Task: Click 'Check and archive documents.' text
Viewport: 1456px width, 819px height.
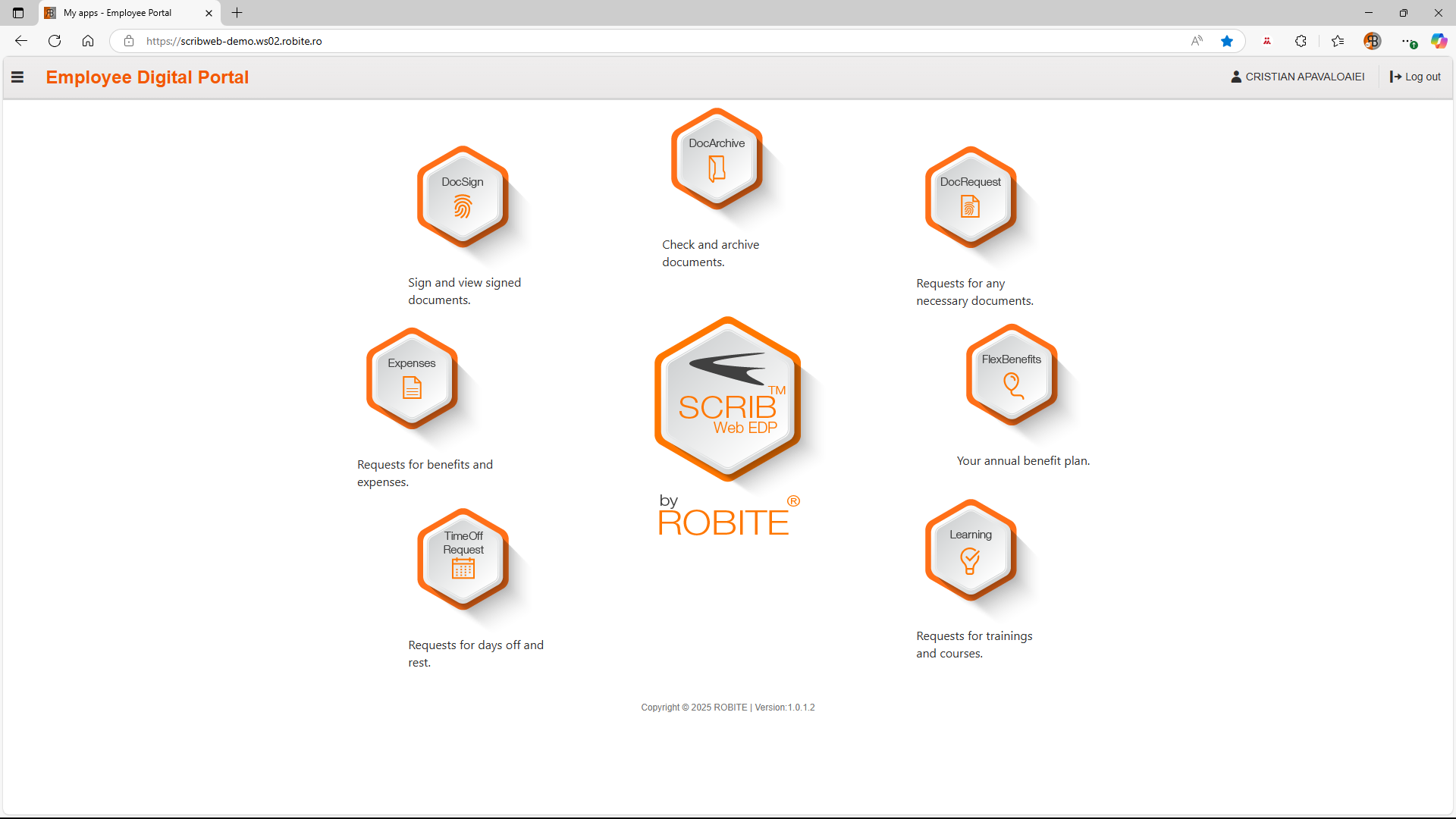Action: 711,253
